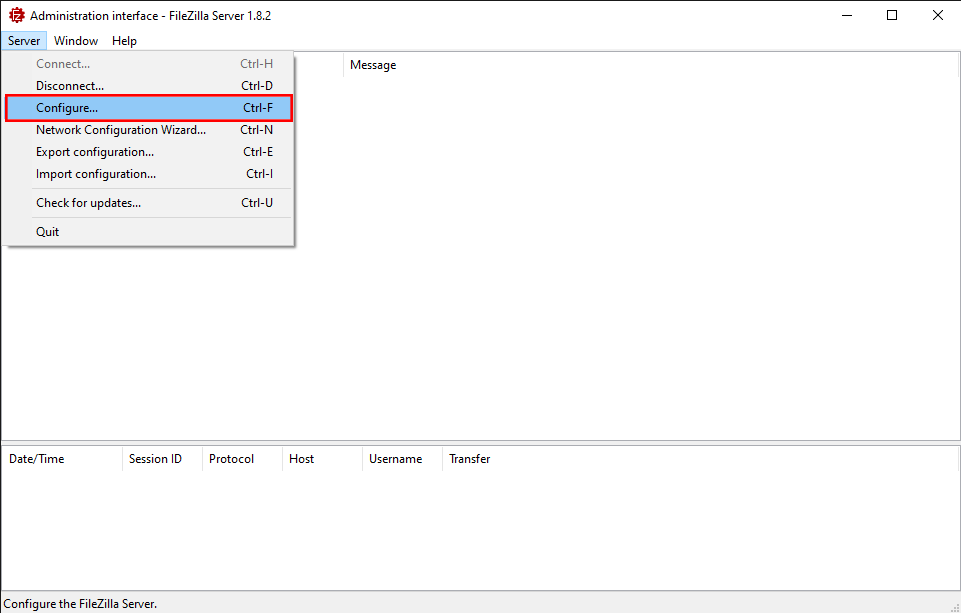Open the Help menu
Viewport: 961px width, 613px height.
click(x=124, y=41)
